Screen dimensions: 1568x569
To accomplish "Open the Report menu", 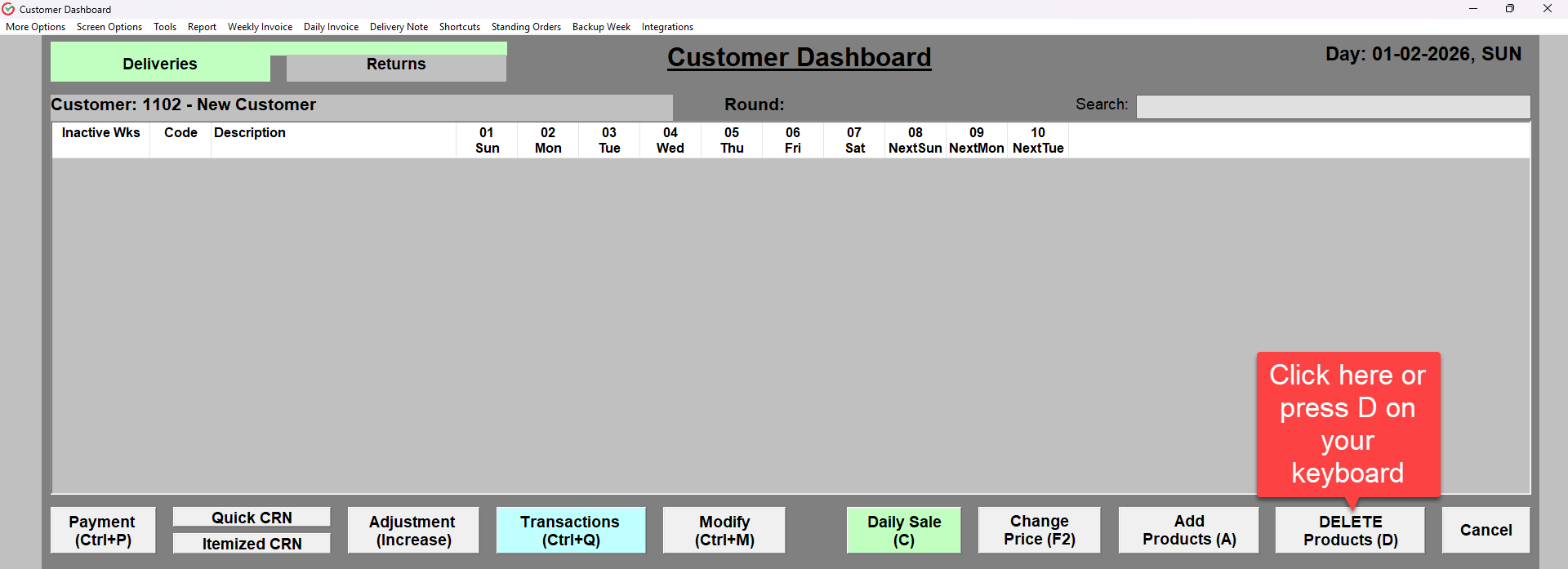I will click(202, 27).
